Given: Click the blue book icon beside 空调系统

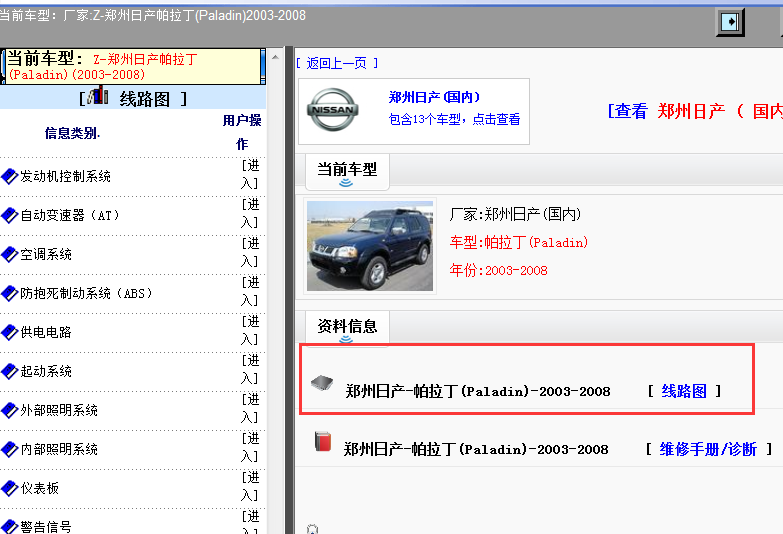Looking at the screenshot, I should (9, 254).
